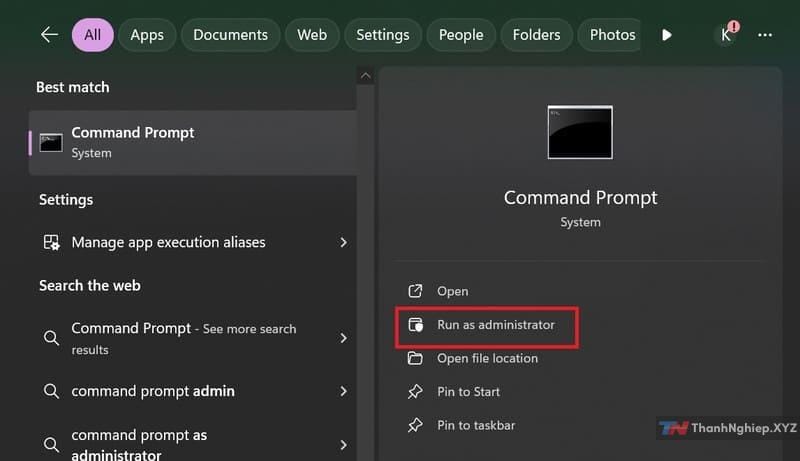
Task: Click search icon beside Command Prompt web result
Action: coord(51,338)
